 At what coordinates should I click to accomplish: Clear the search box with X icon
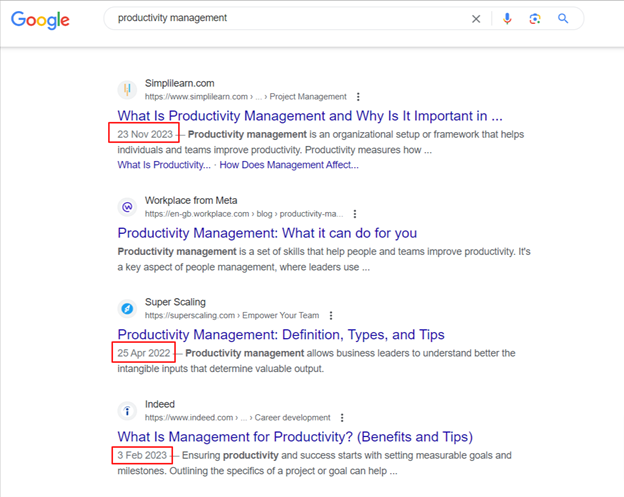476,19
